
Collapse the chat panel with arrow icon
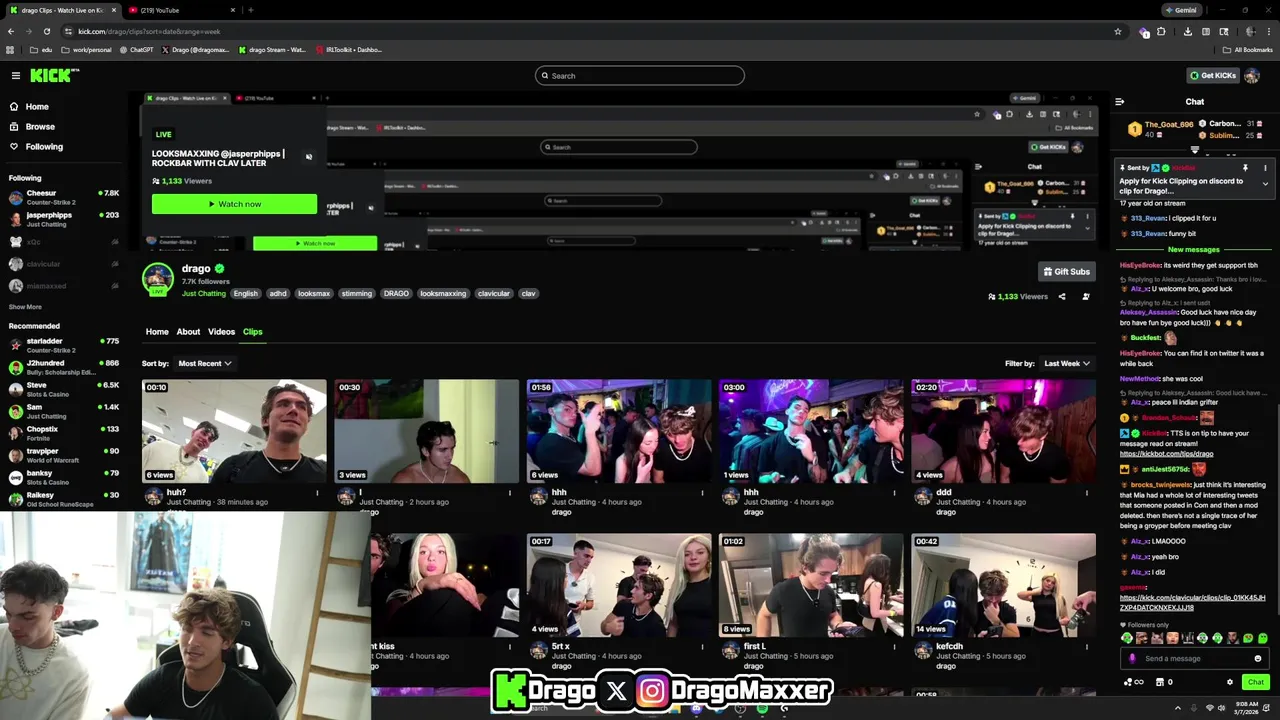pos(1119,102)
